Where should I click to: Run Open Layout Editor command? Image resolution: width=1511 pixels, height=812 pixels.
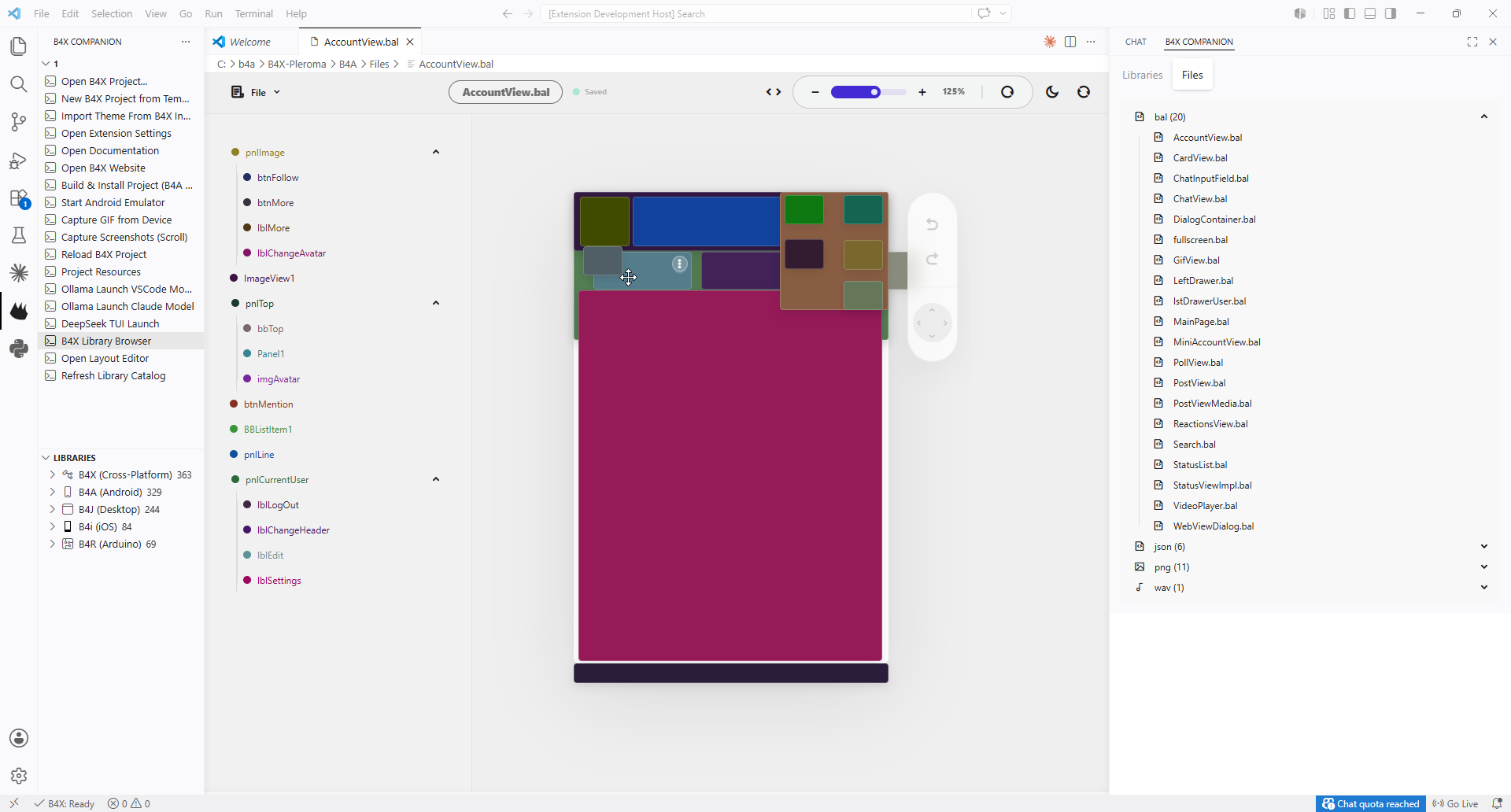pyautogui.click(x=120, y=358)
